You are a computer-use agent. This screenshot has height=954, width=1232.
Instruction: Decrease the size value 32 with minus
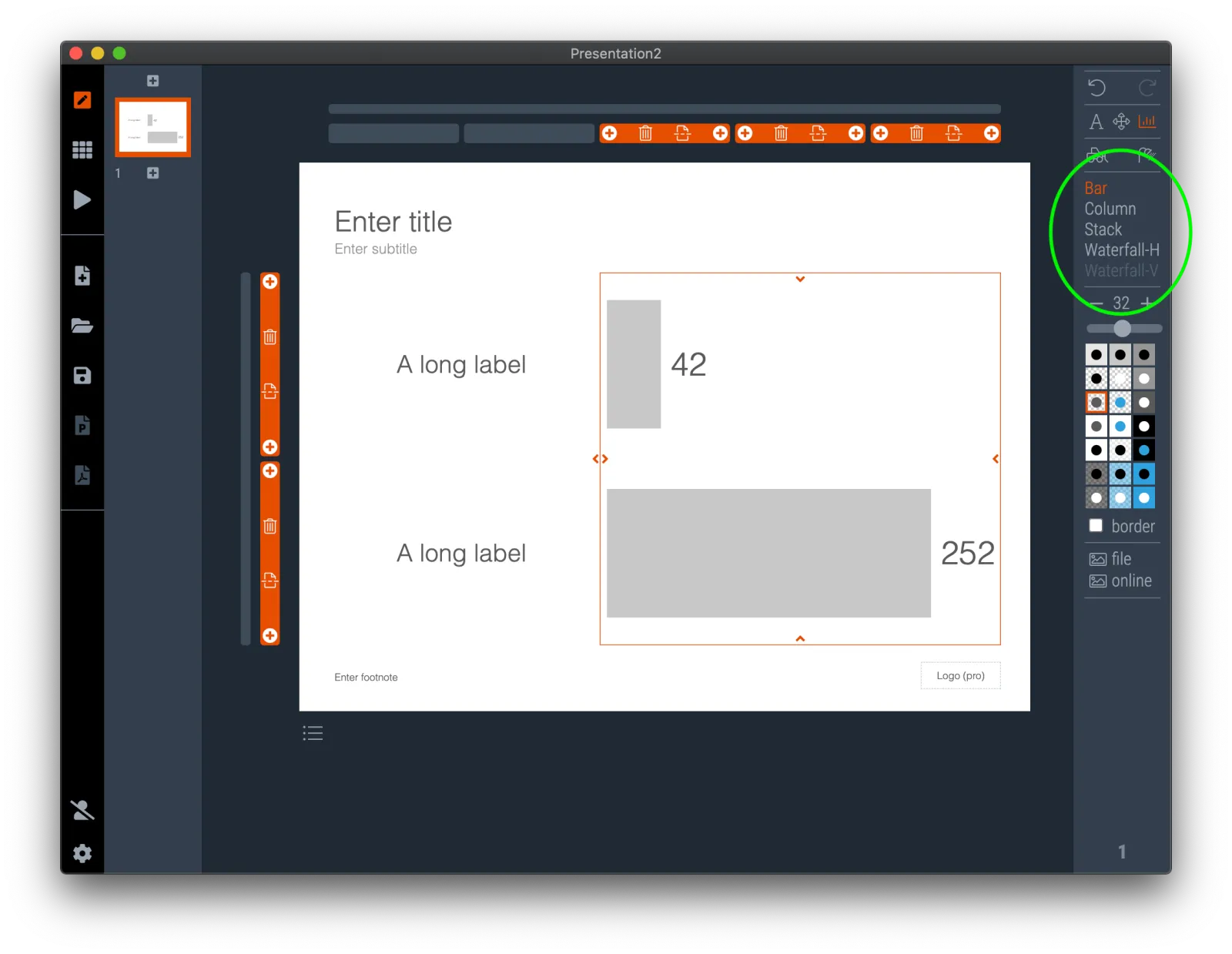(x=1096, y=303)
